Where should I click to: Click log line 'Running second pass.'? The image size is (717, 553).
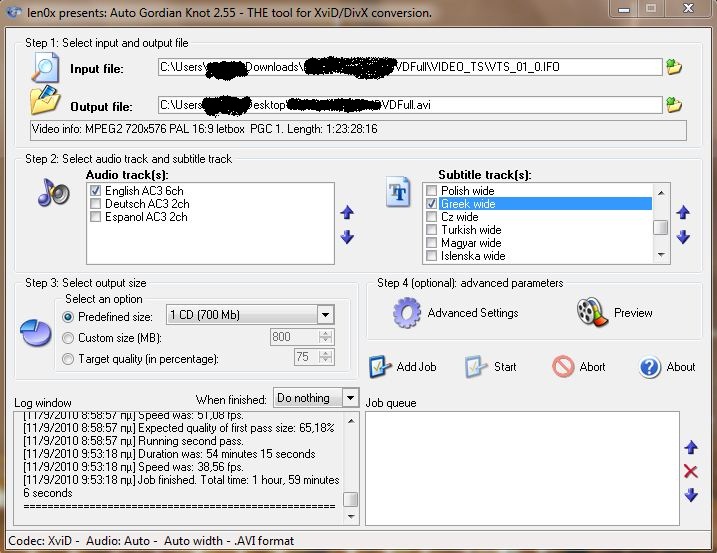[191, 441]
